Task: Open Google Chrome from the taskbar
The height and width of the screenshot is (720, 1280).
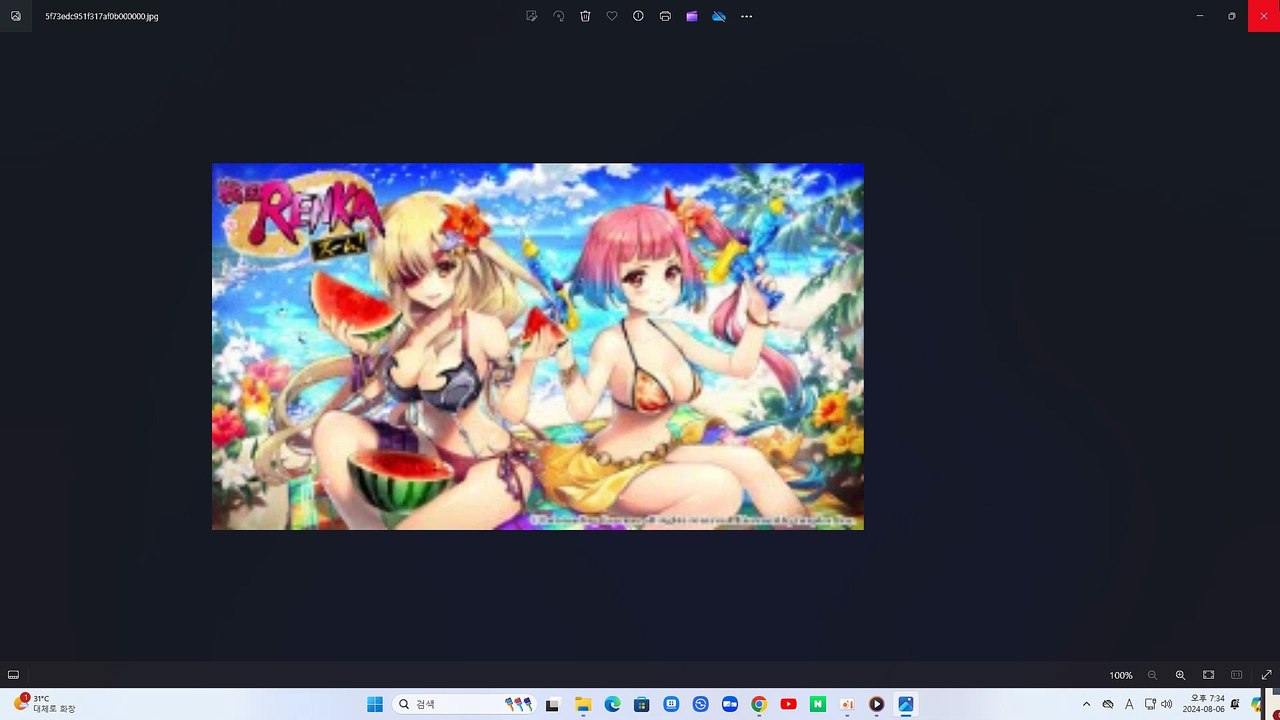Action: click(x=759, y=704)
